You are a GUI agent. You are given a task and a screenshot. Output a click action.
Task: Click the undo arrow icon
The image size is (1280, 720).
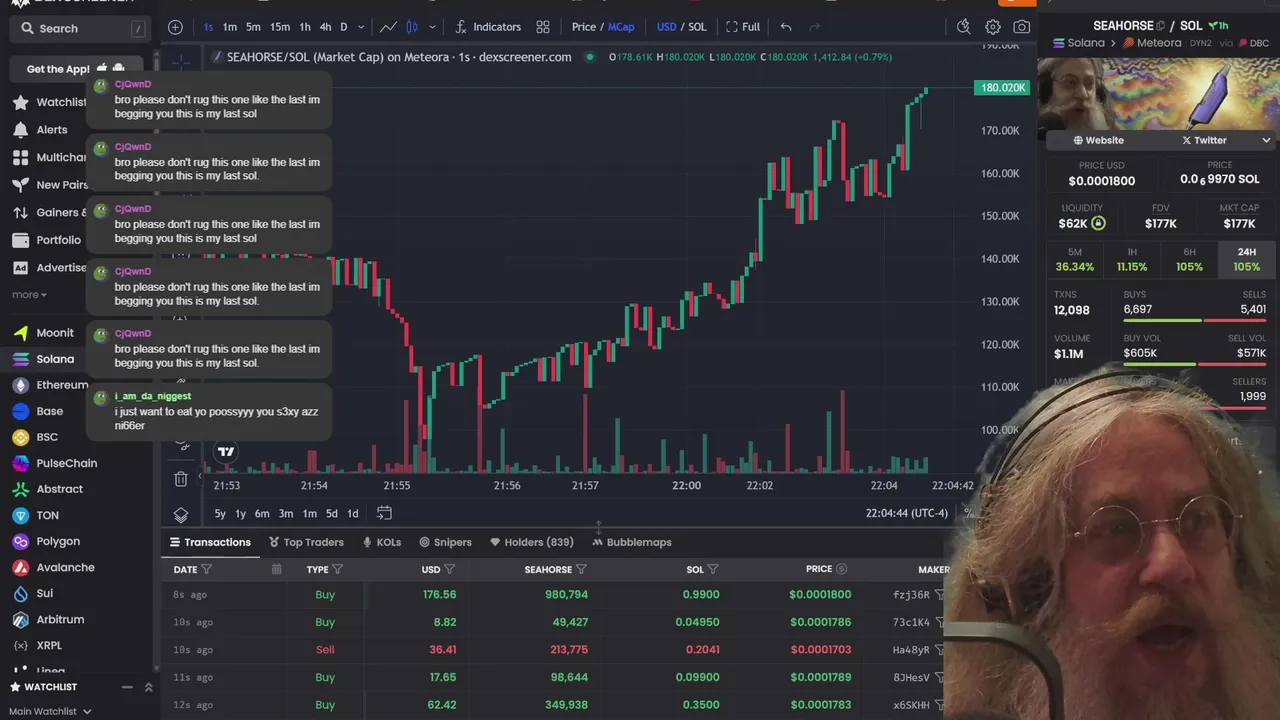pos(786,27)
